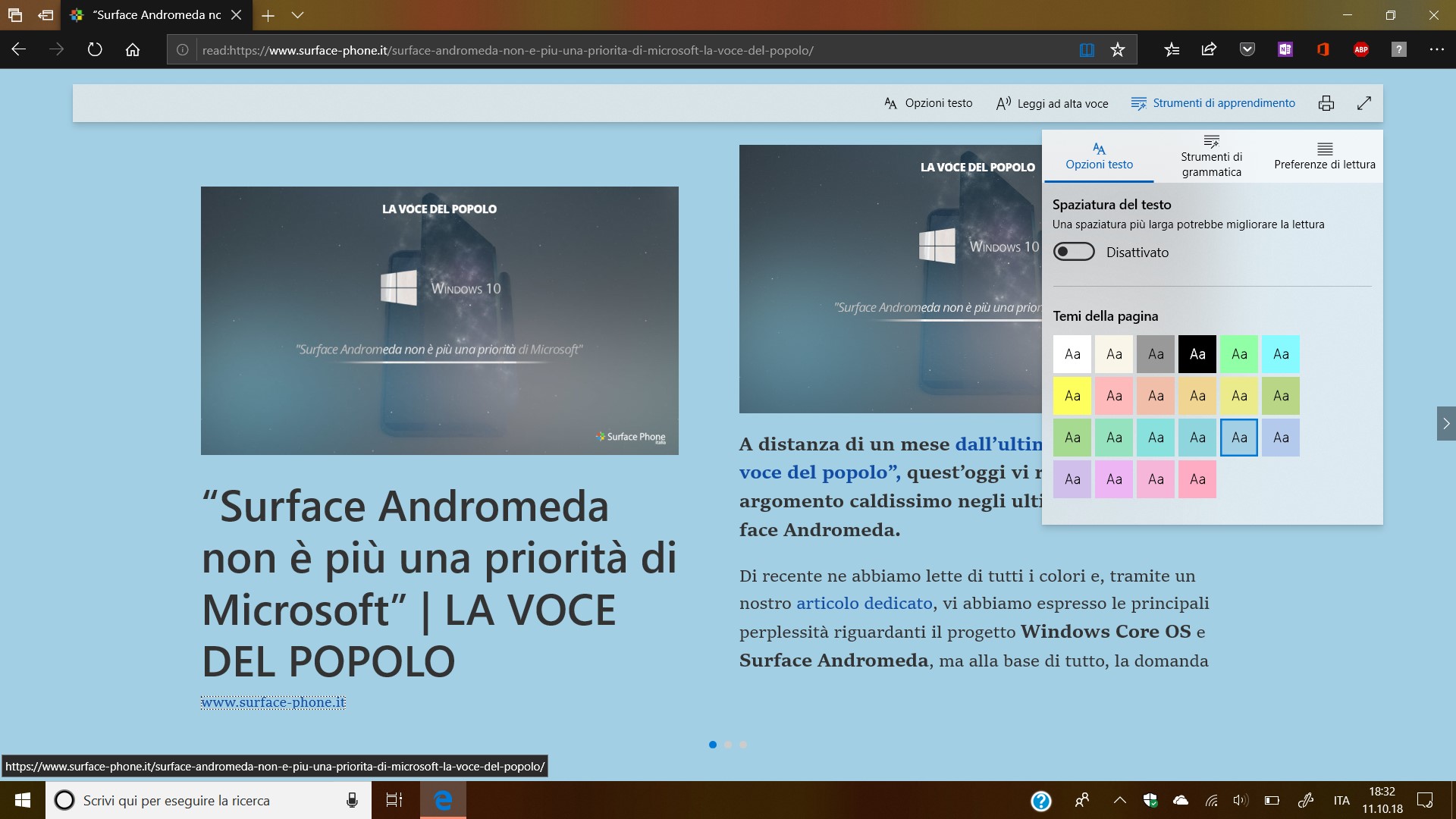Open the tab preview dropdown chevron
The width and height of the screenshot is (1456, 819).
pos(298,15)
